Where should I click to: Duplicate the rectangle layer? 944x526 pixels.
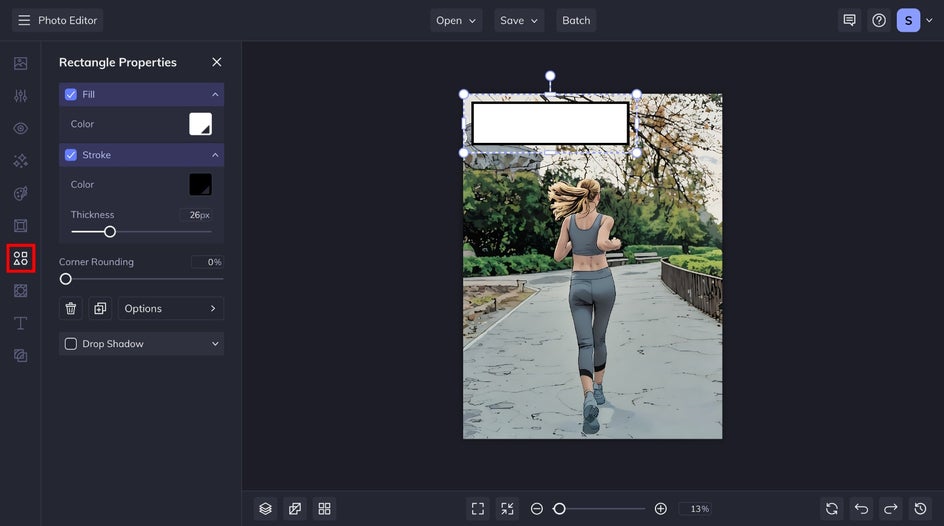tap(100, 308)
